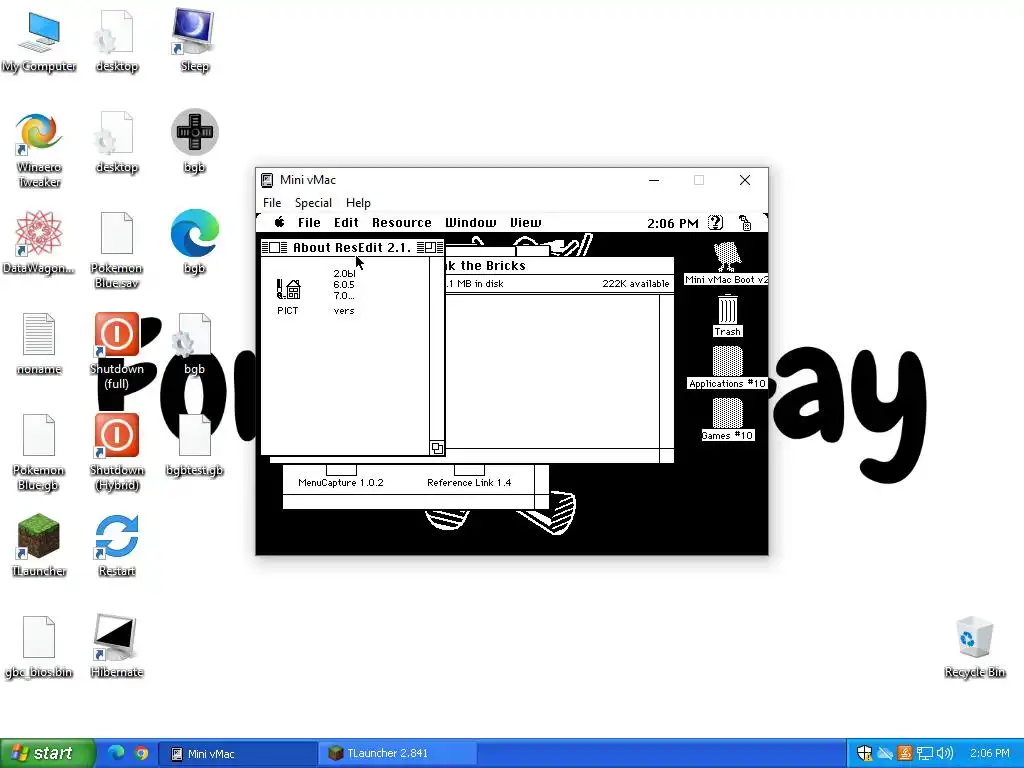Image resolution: width=1024 pixels, height=768 pixels.
Task: Switch to Mini vMac taskbar button
Action: click(238, 754)
